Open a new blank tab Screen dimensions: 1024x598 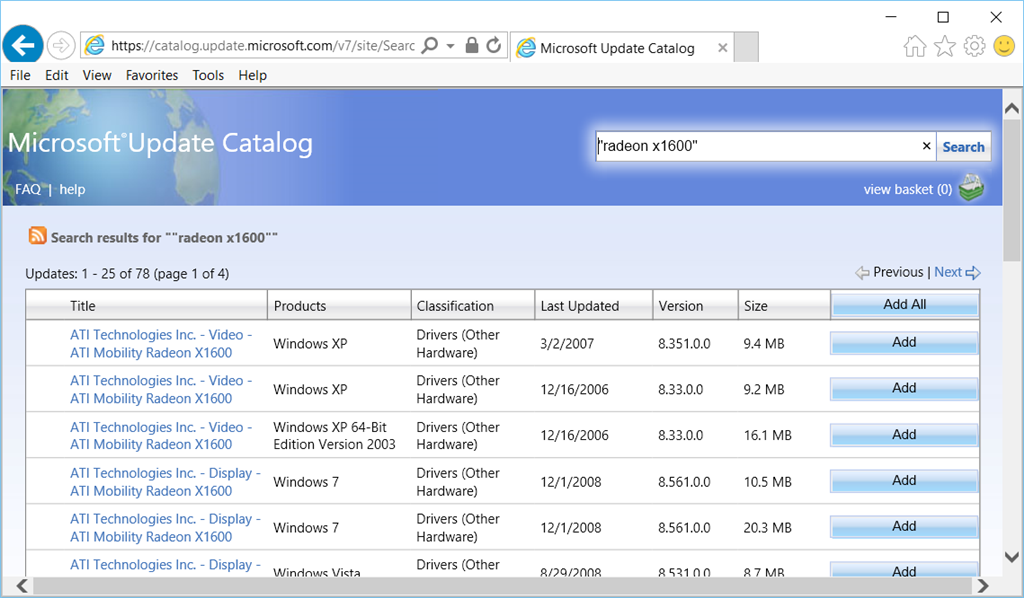point(746,47)
